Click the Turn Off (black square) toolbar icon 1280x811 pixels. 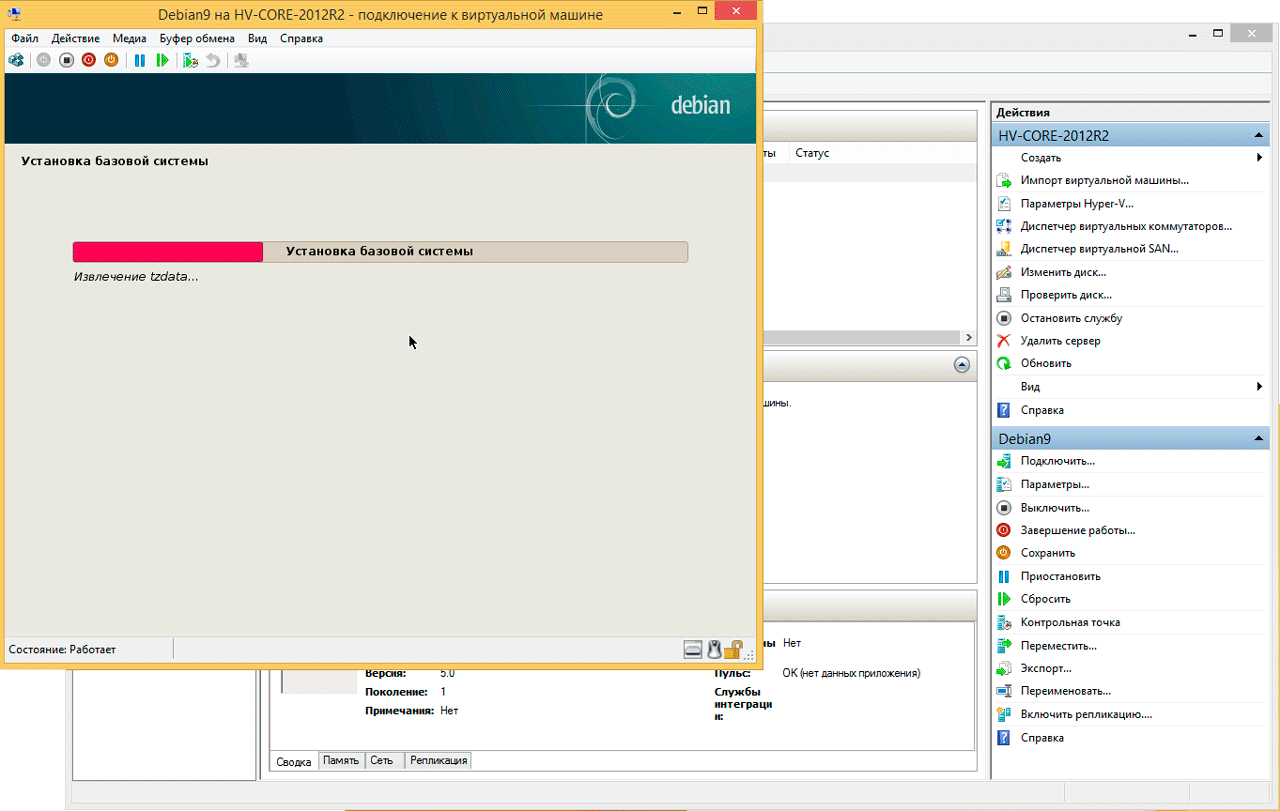click(66, 60)
